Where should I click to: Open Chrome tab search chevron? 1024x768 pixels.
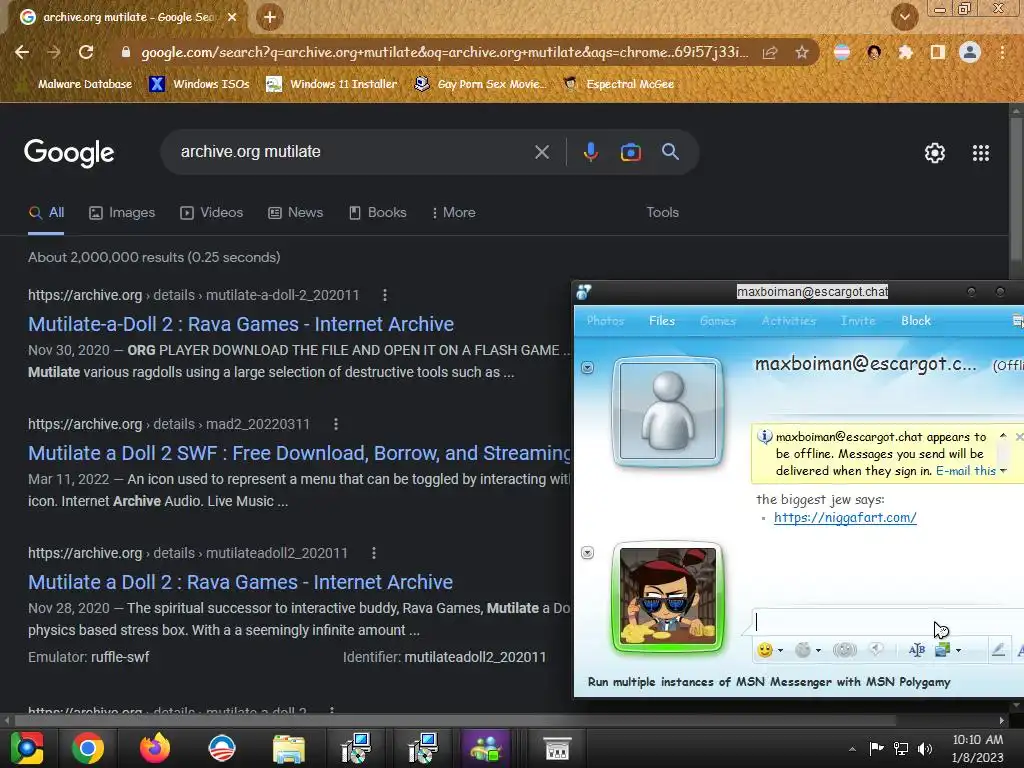pyautogui.click(x=904, y=17)
